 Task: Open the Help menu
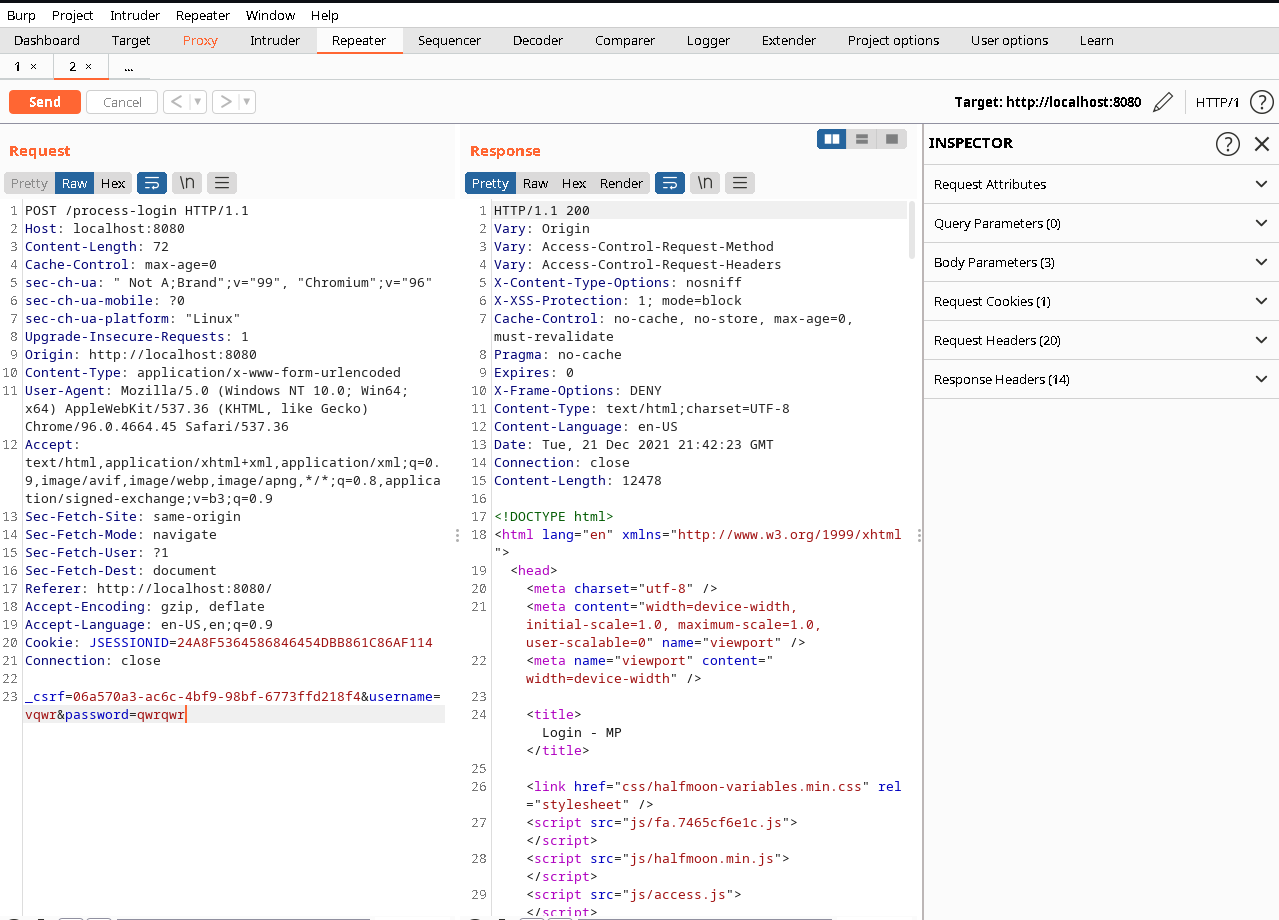pos(325,15)
